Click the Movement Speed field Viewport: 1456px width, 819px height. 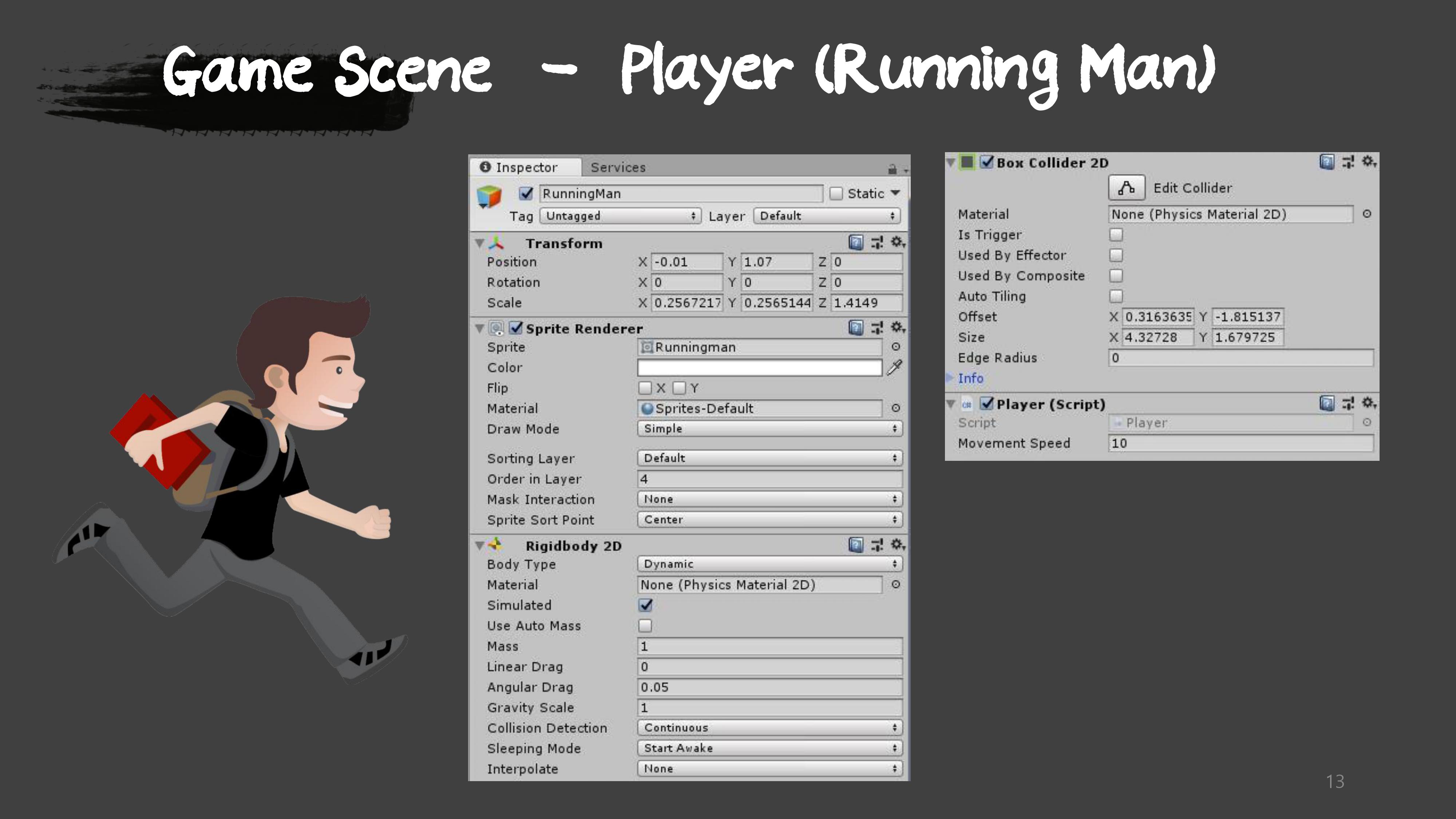tap(1241, 443)
